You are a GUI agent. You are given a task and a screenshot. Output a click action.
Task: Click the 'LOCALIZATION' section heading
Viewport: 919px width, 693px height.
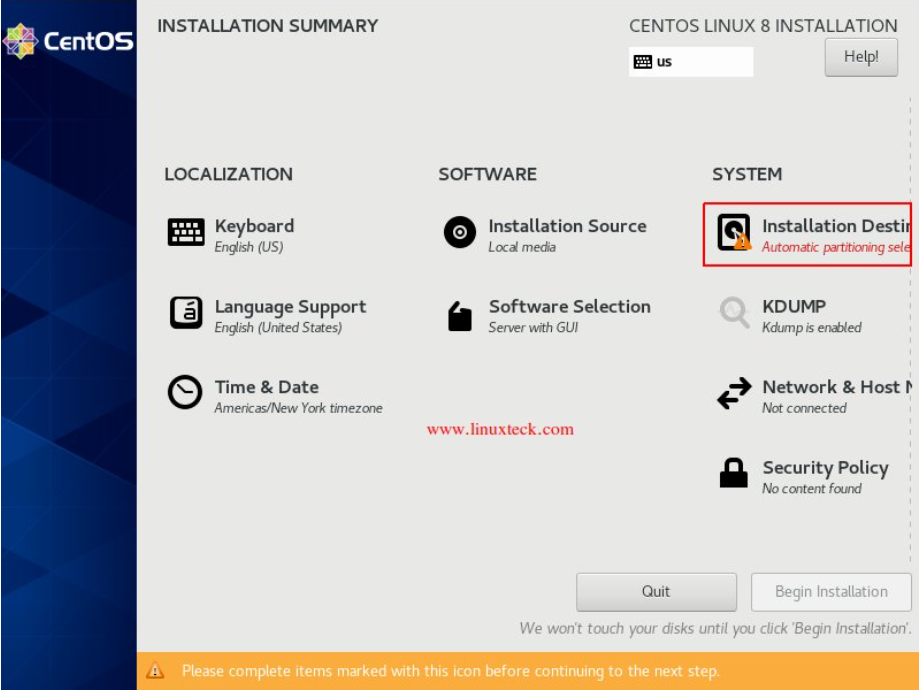click(229, 174)
